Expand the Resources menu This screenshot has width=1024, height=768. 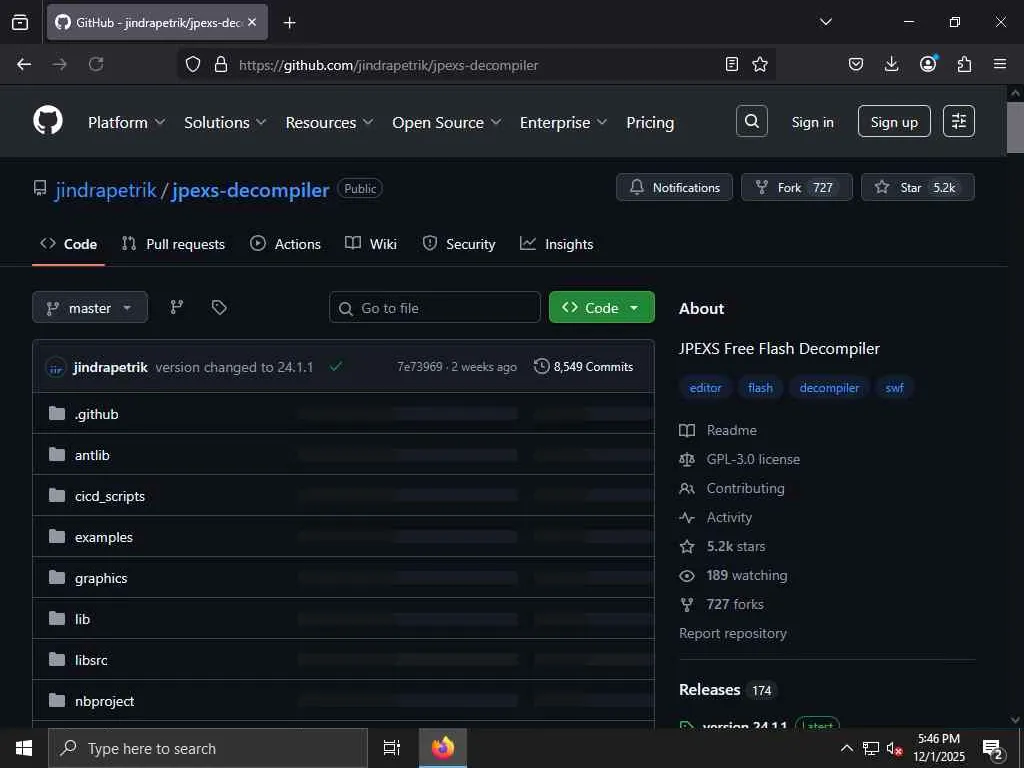click(329, 122)
